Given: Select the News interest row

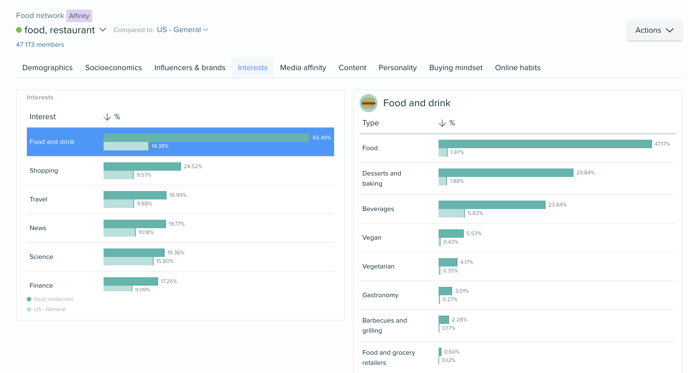Looking at the screenshot, I should coord(180,228).
